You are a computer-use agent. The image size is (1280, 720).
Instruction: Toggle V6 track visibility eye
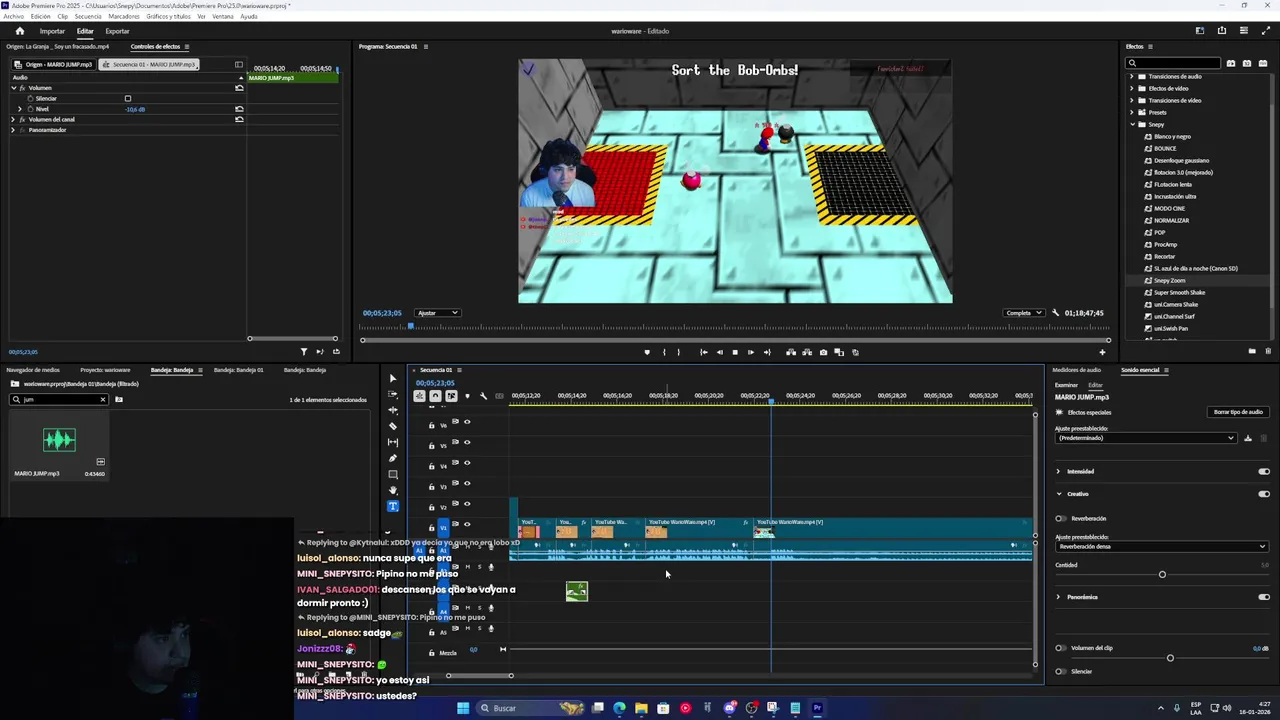467,422
